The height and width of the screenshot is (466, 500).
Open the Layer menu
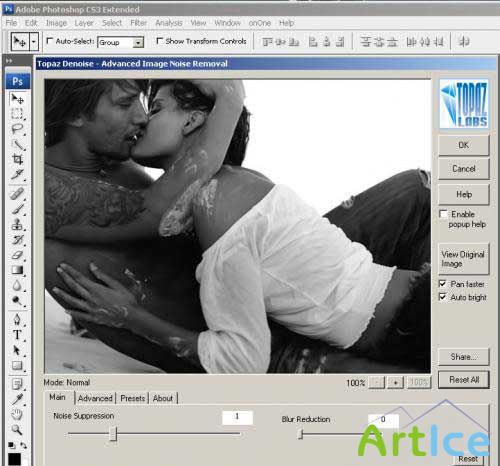coord(84,23)
